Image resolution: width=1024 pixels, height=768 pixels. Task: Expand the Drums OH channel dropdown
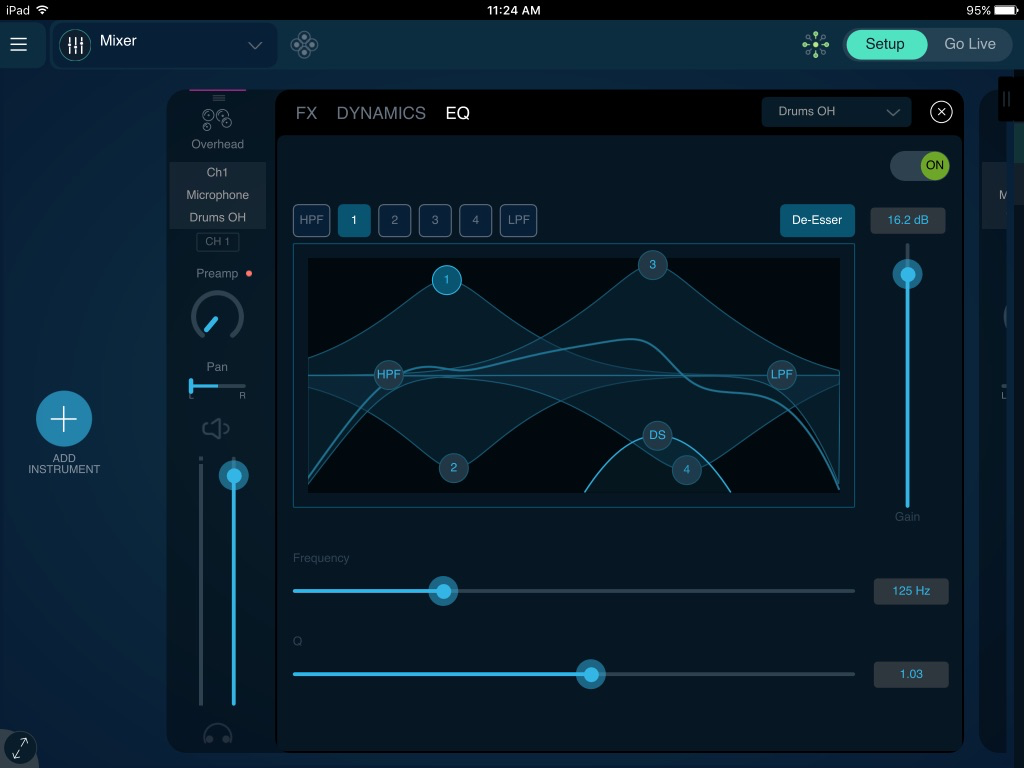(836, 112)
